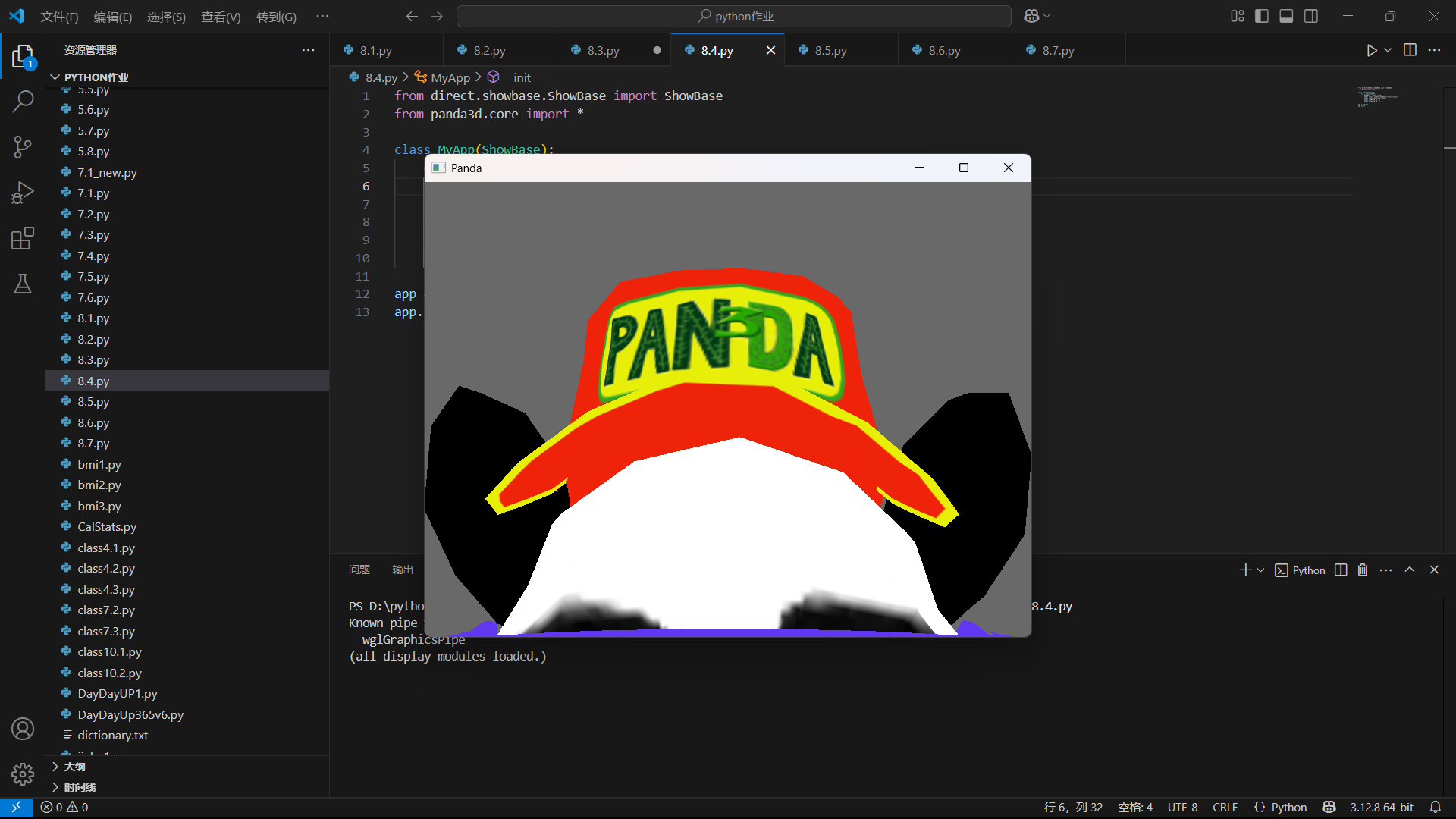Click the Run Python File button
1456x819 pixels.
(1371, 50)
